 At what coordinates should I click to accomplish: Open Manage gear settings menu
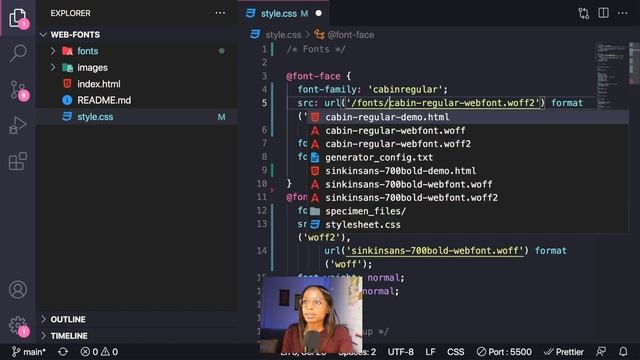18,325
